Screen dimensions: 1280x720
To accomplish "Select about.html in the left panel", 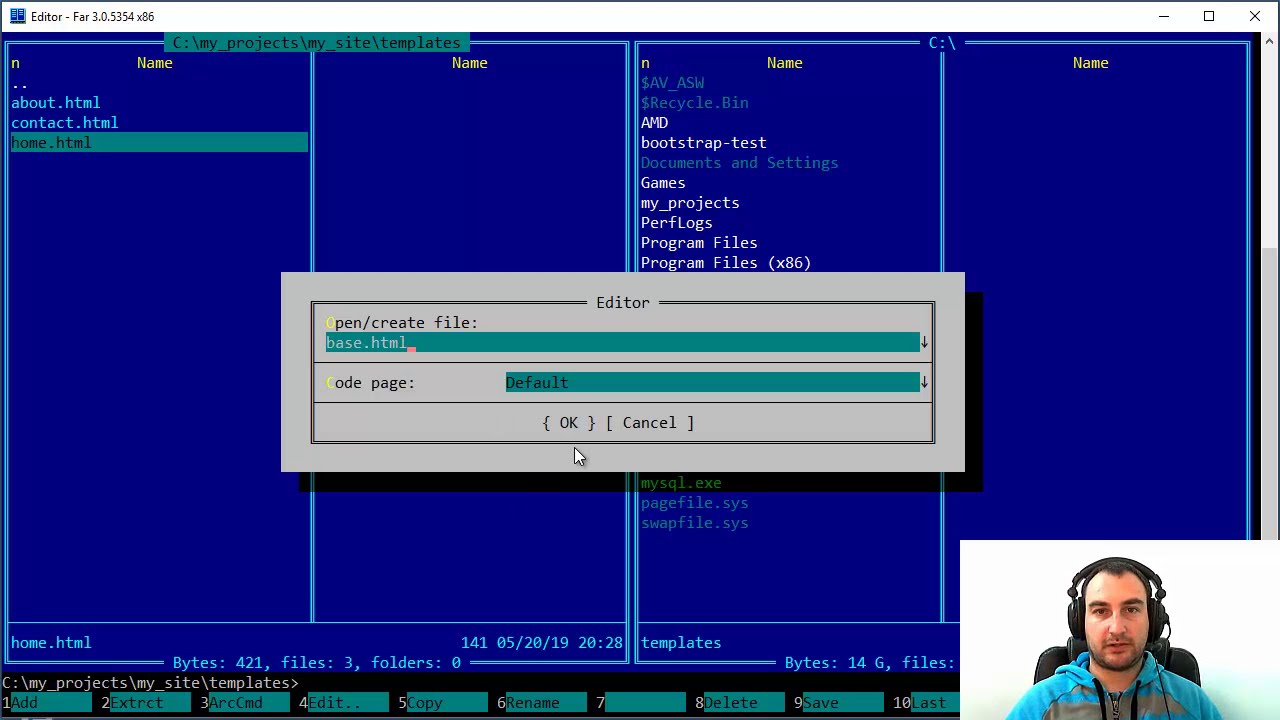I will (55, 103).
